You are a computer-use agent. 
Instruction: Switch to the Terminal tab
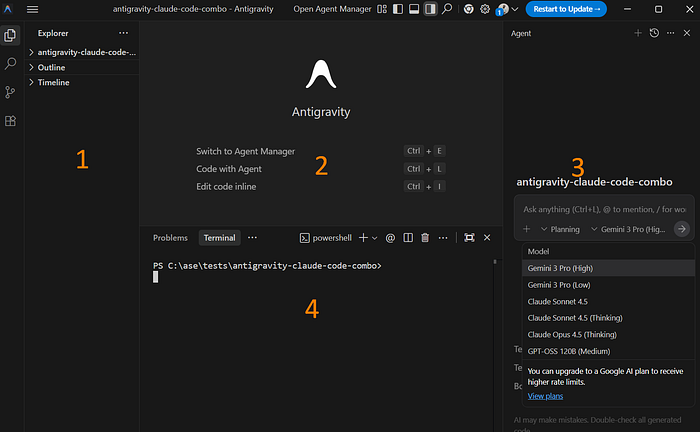(219, 238)
